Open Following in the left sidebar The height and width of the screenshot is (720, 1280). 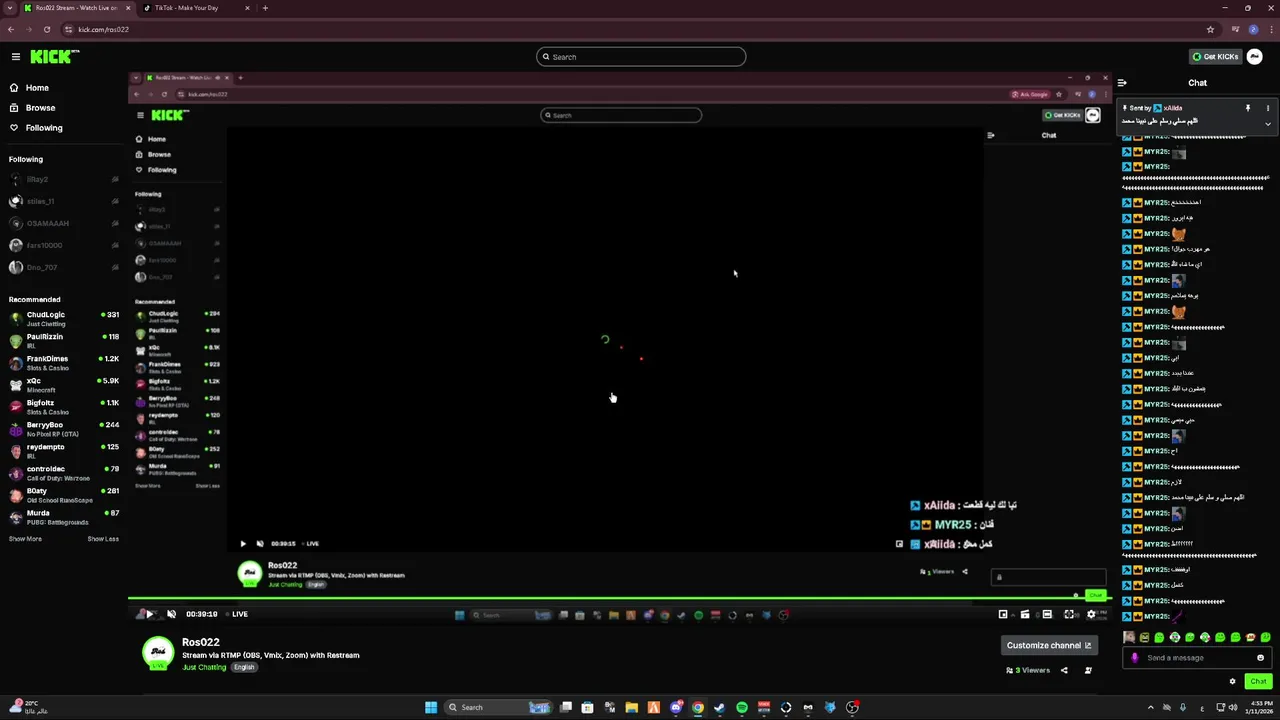pos(36,128)
